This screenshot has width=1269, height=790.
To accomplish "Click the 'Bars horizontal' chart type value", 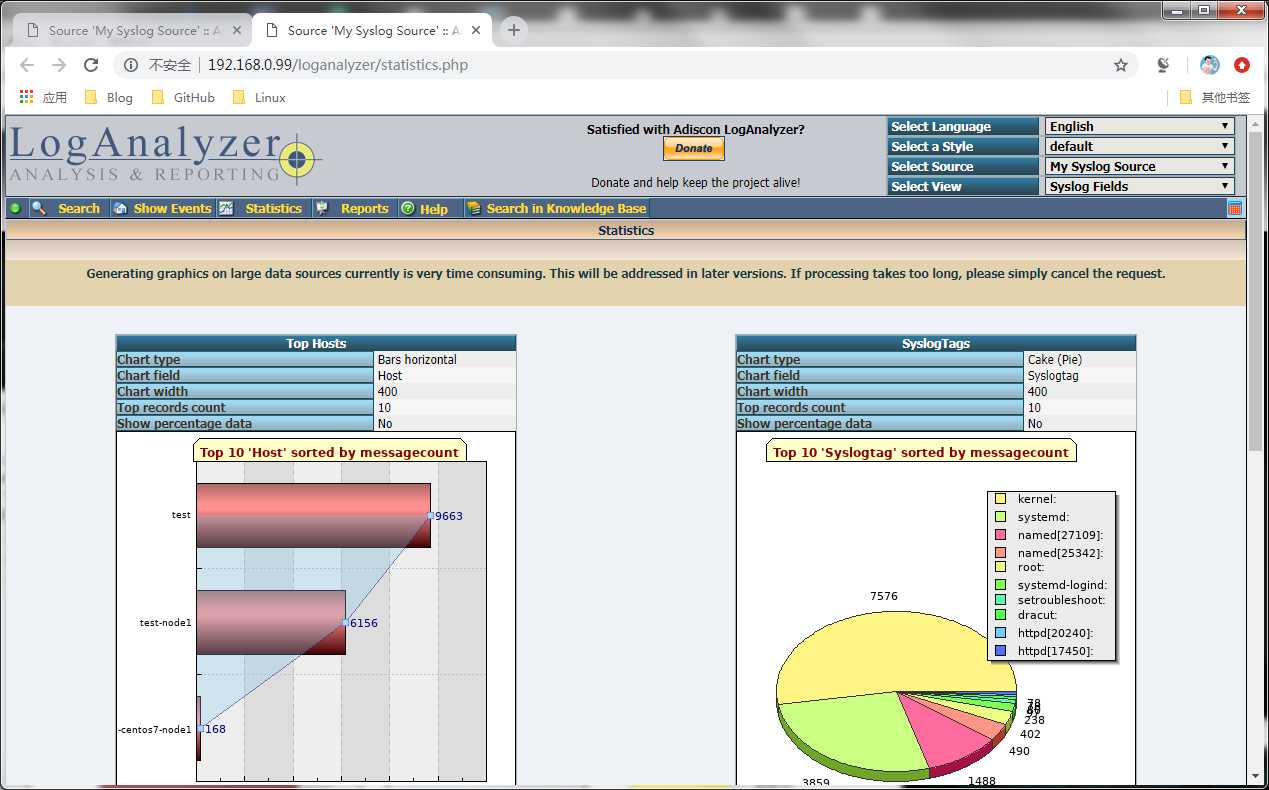I will (x=417, y=359).
